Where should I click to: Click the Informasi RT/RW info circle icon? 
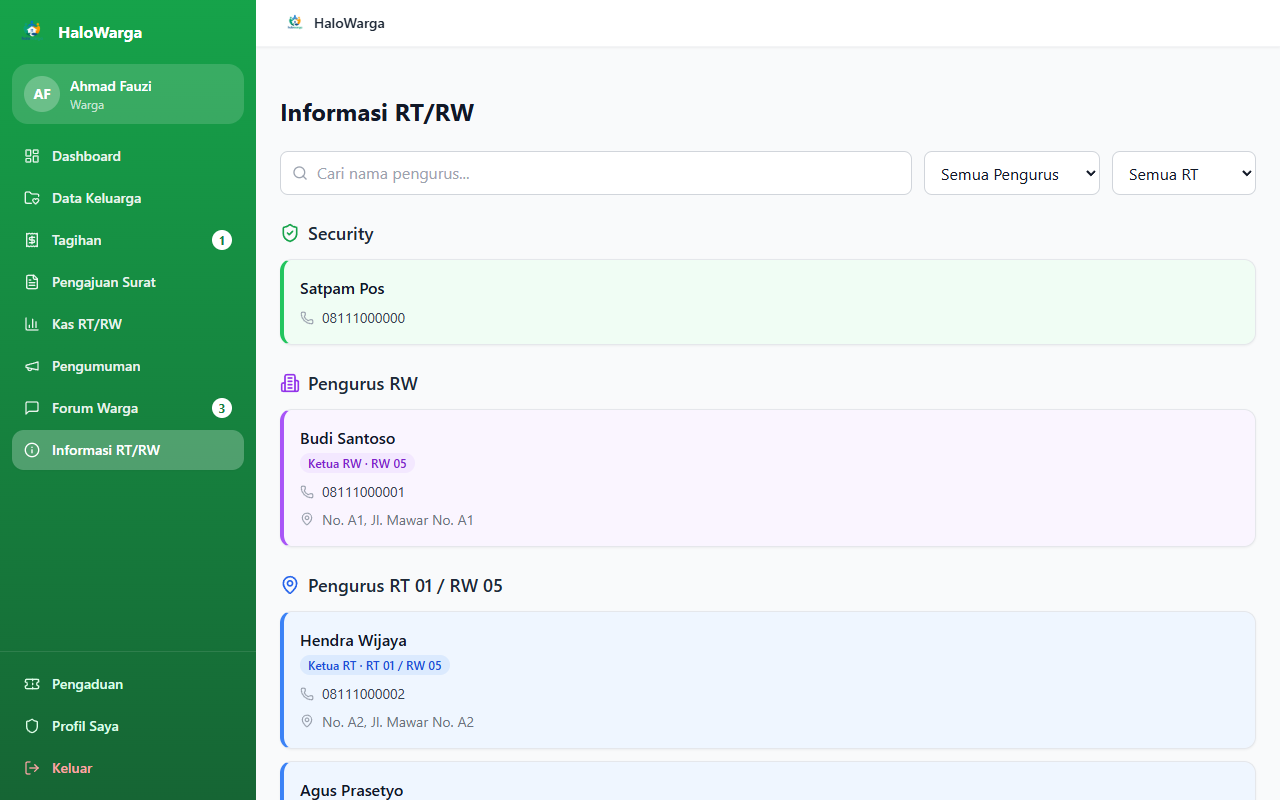pyautogui.click(x=32, y=450)
